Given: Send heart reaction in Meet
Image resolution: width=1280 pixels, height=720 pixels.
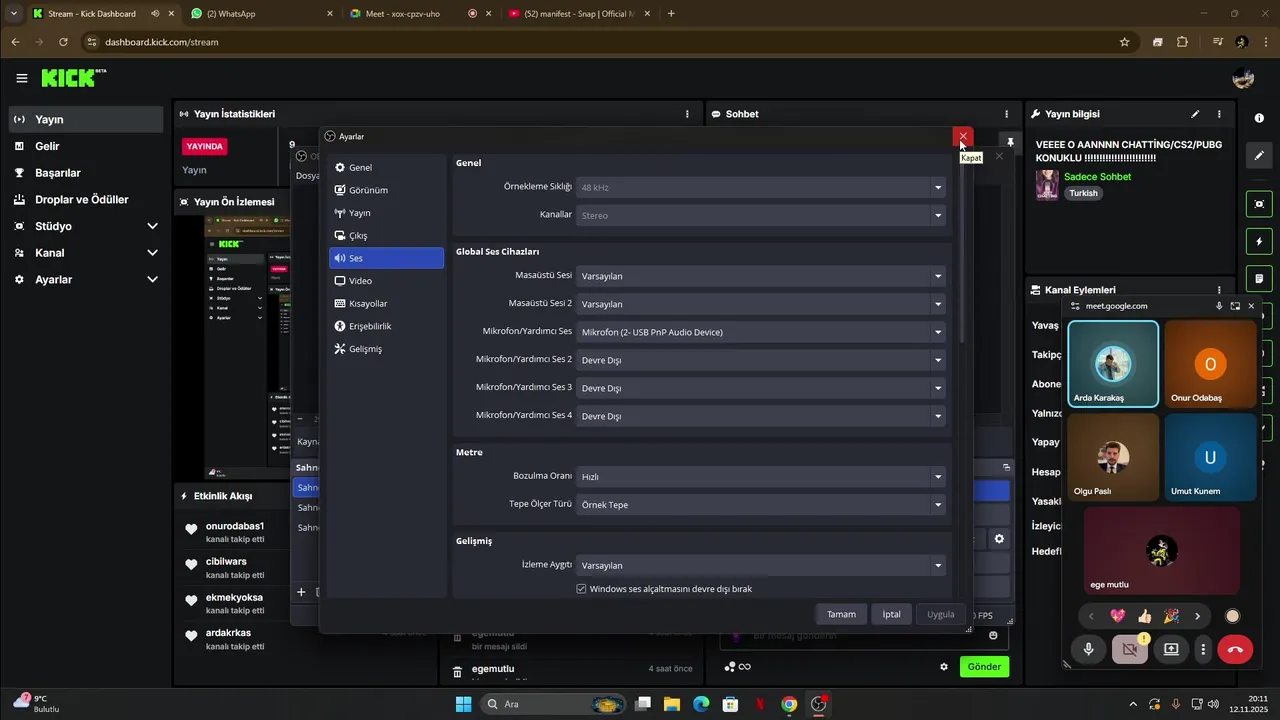Looking at the screenshot, I should (x=1118, y=616).
